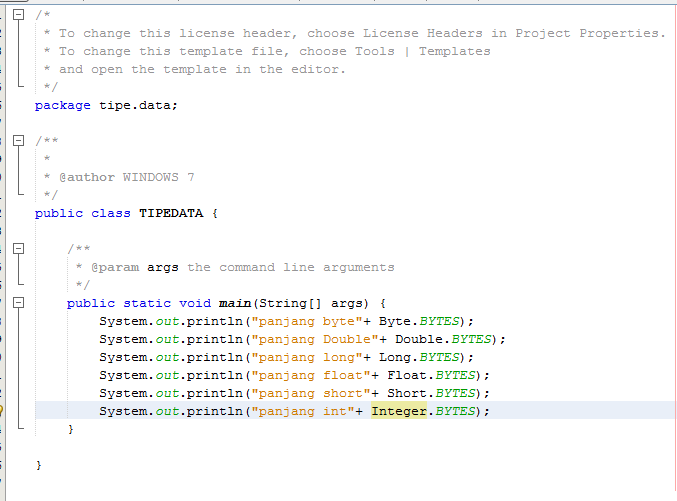This screenshot has height=501, width=677.
Task: Click the "panjang short" string literal
Action: coord(311,393)
